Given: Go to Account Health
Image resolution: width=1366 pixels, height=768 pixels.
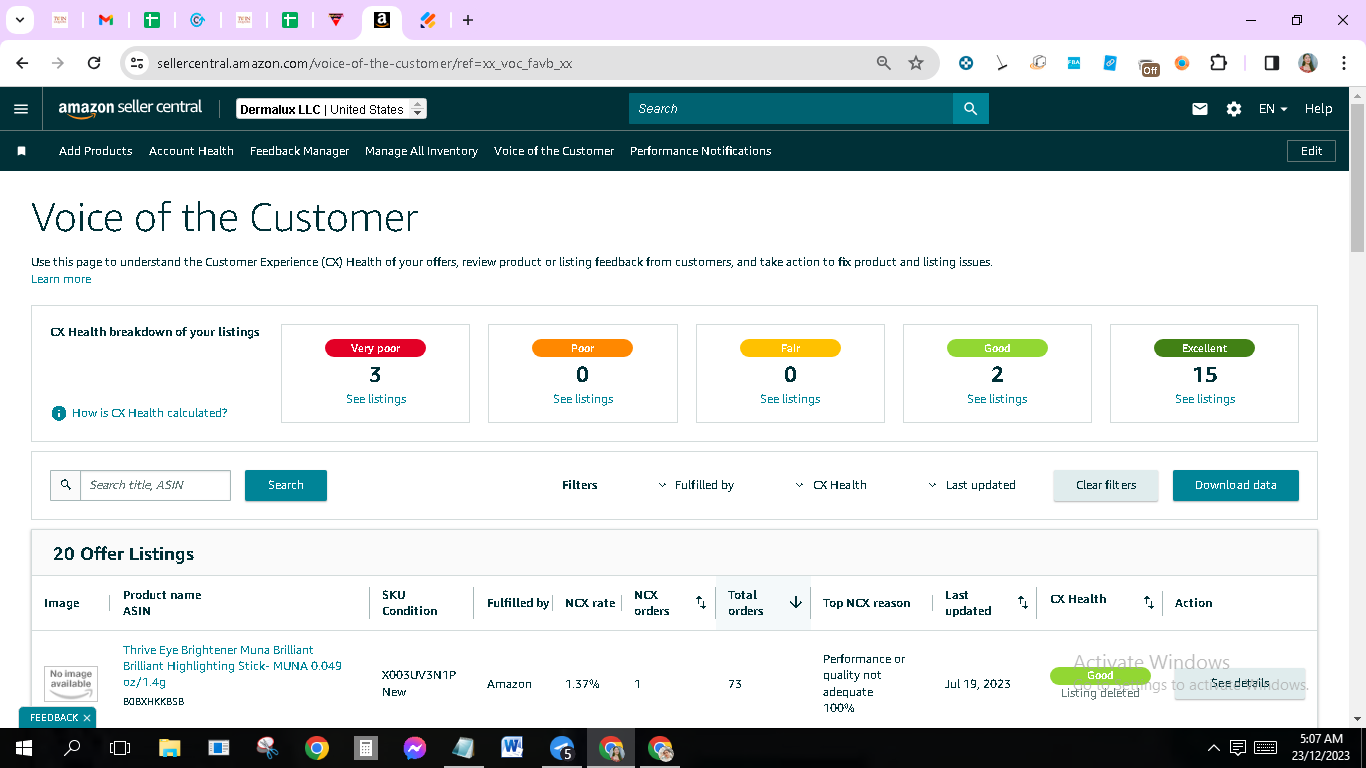Looking at the screenshot, I should click(x=191, y=151).
